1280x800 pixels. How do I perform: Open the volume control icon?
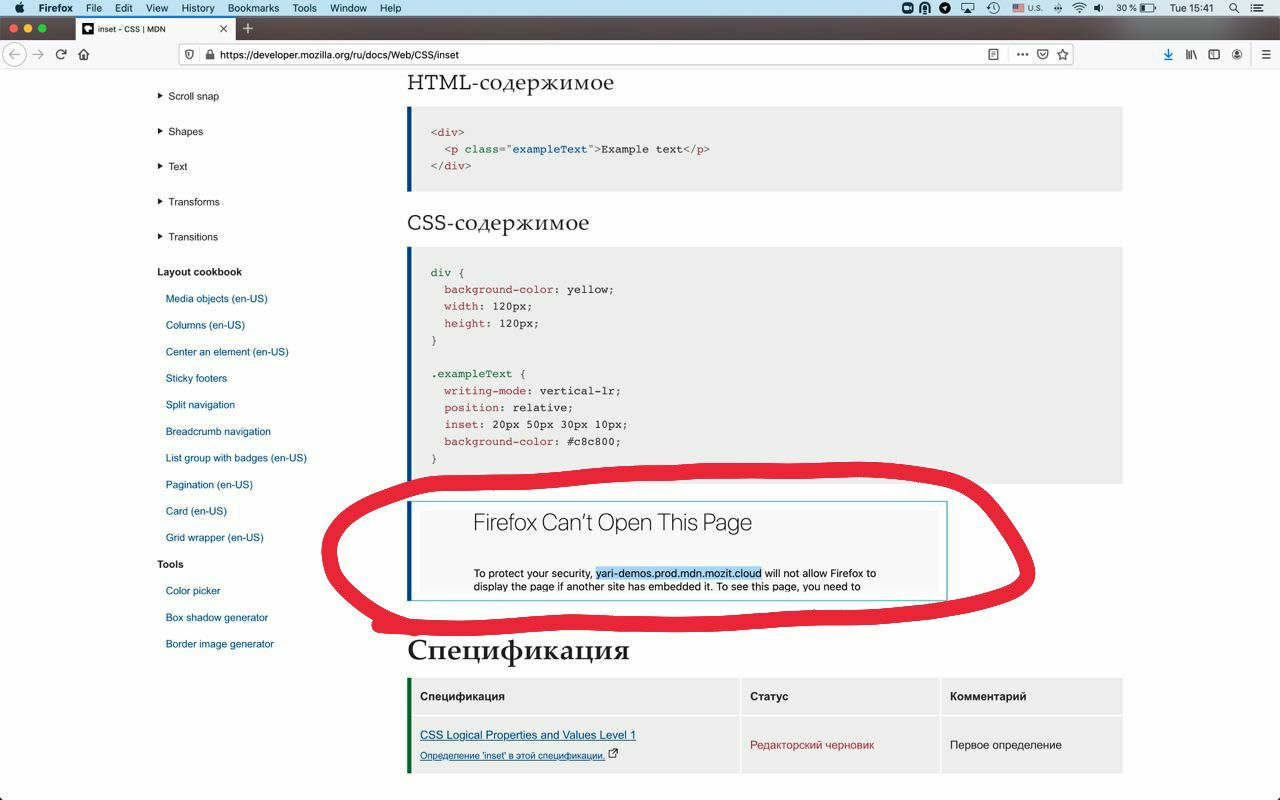[x=1099, y=8]
